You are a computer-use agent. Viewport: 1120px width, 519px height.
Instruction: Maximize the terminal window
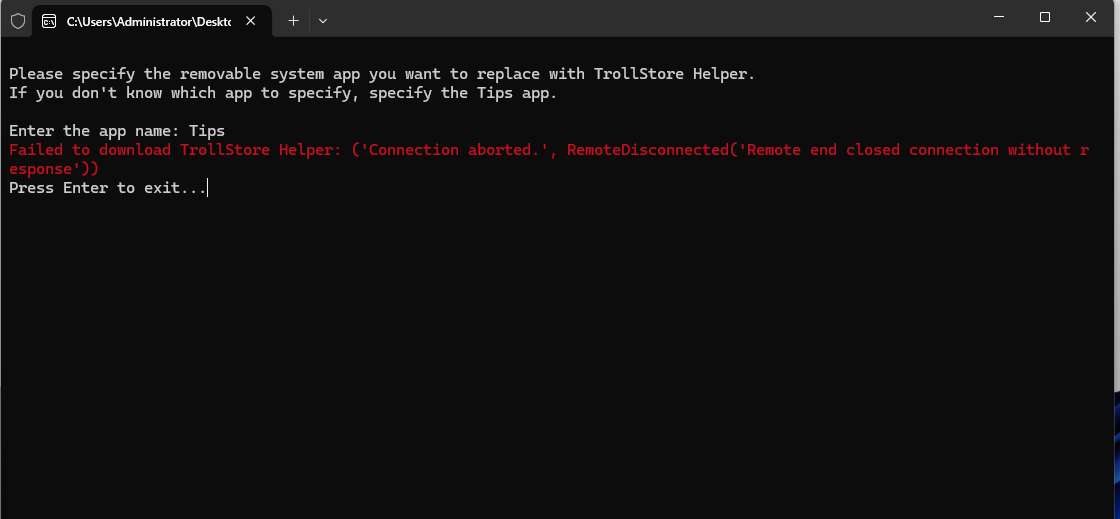coord(1045,17)
